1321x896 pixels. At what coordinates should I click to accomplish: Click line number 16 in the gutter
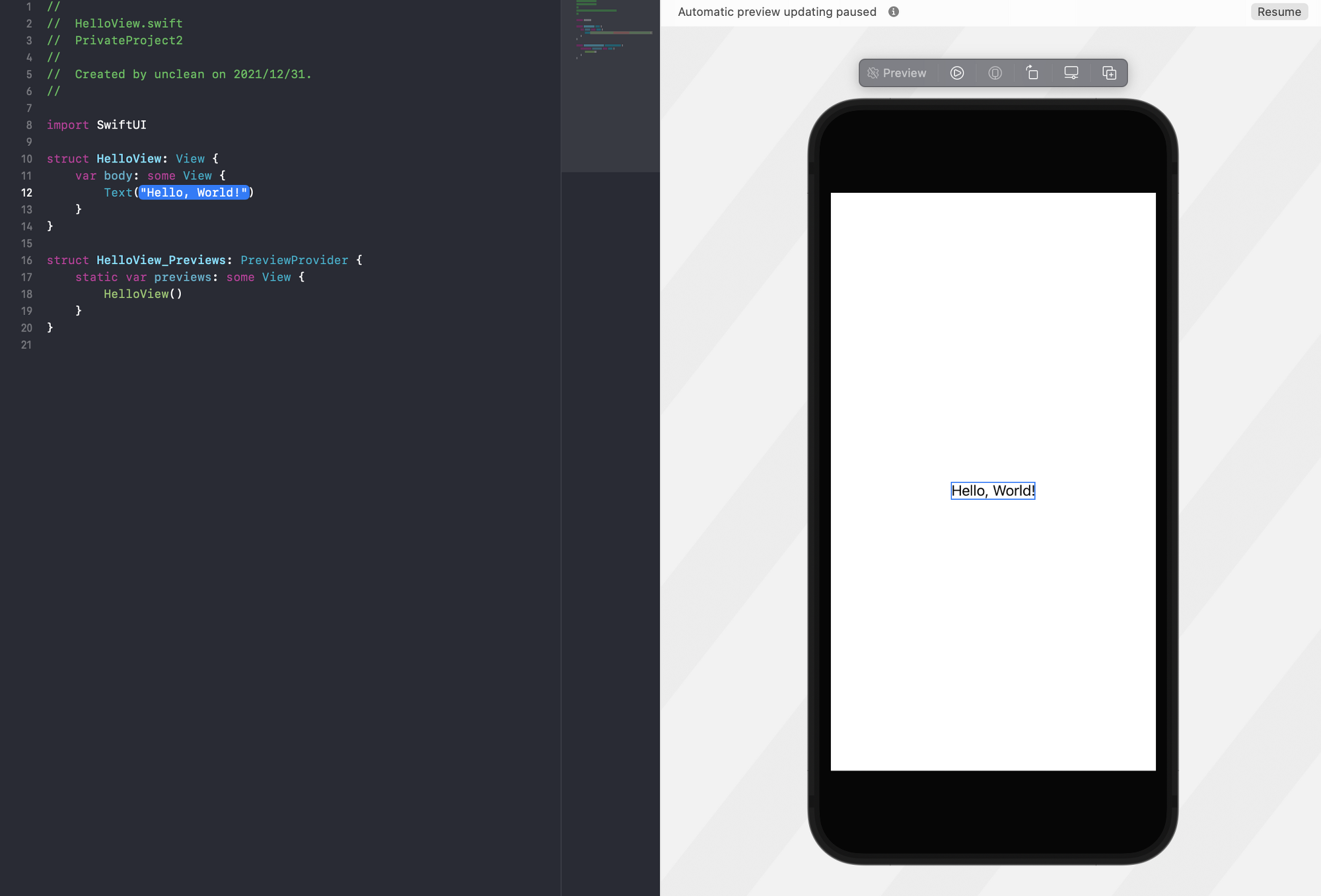(x=26, y=261)
